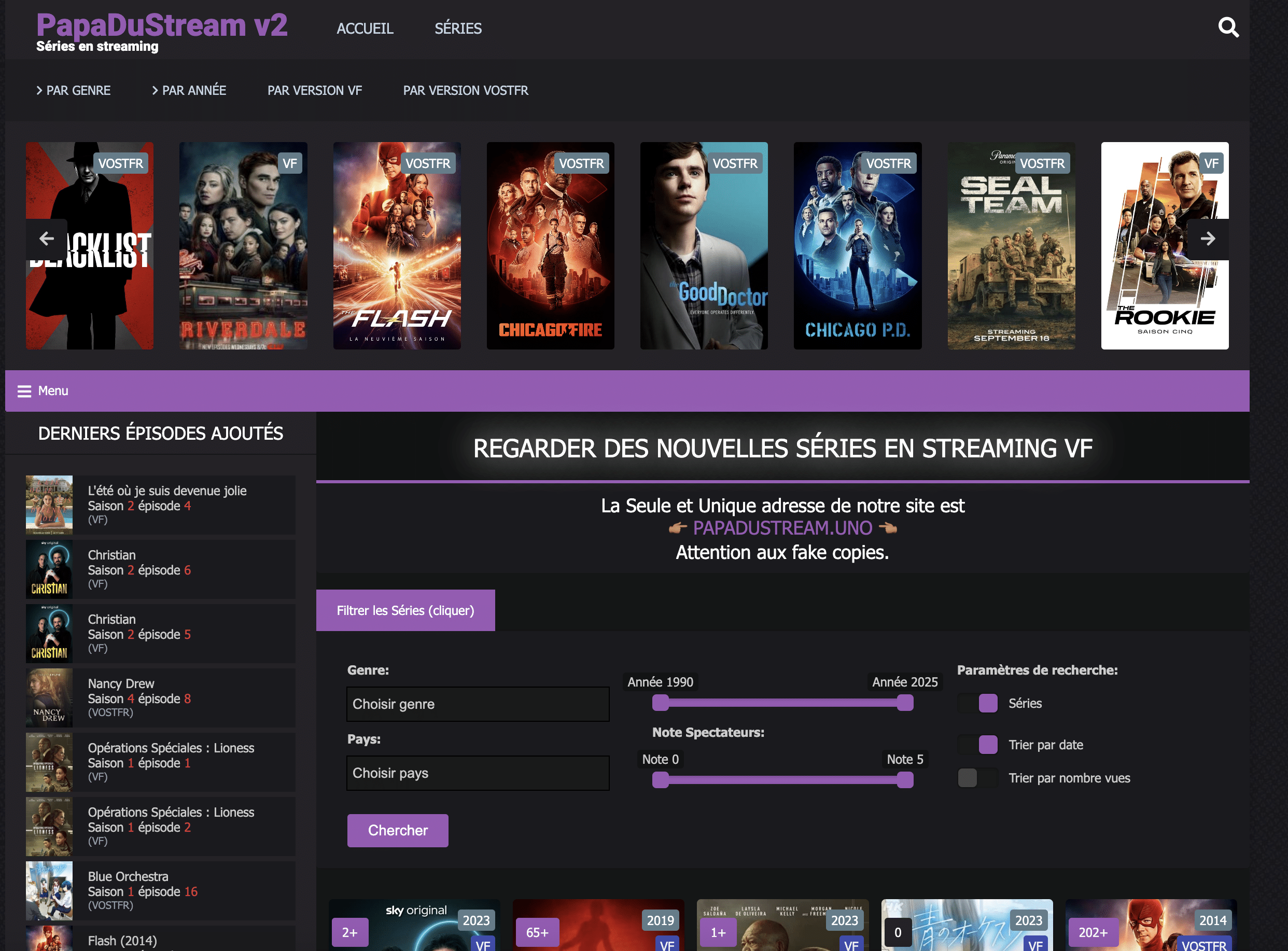Screen dimensions: 1288x951
Task: Expand PAR ANNÉE submenu
Action: click(x=189, y=90)
